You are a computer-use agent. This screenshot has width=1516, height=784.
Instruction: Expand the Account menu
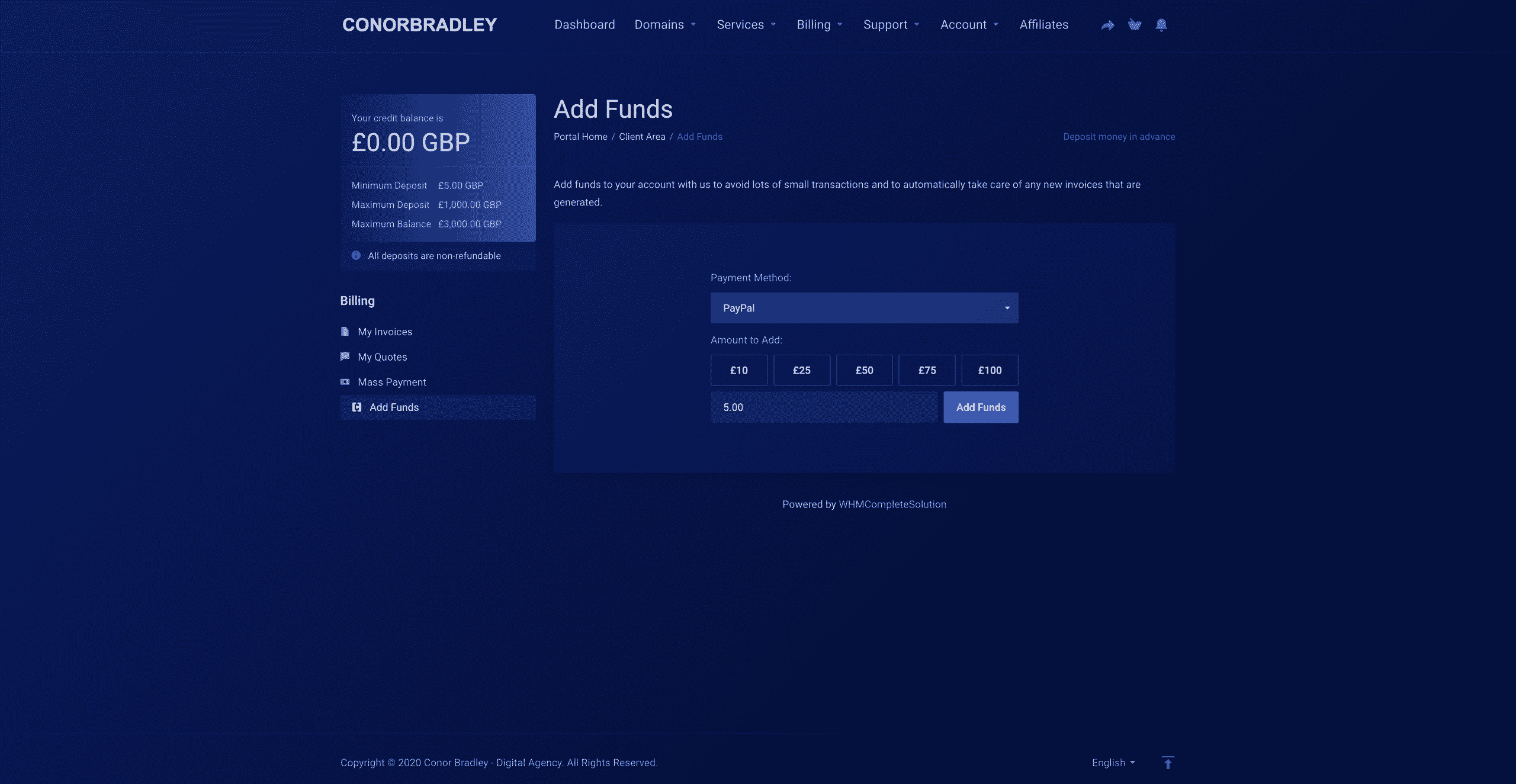pyautogui.click(x=969, y=25)
